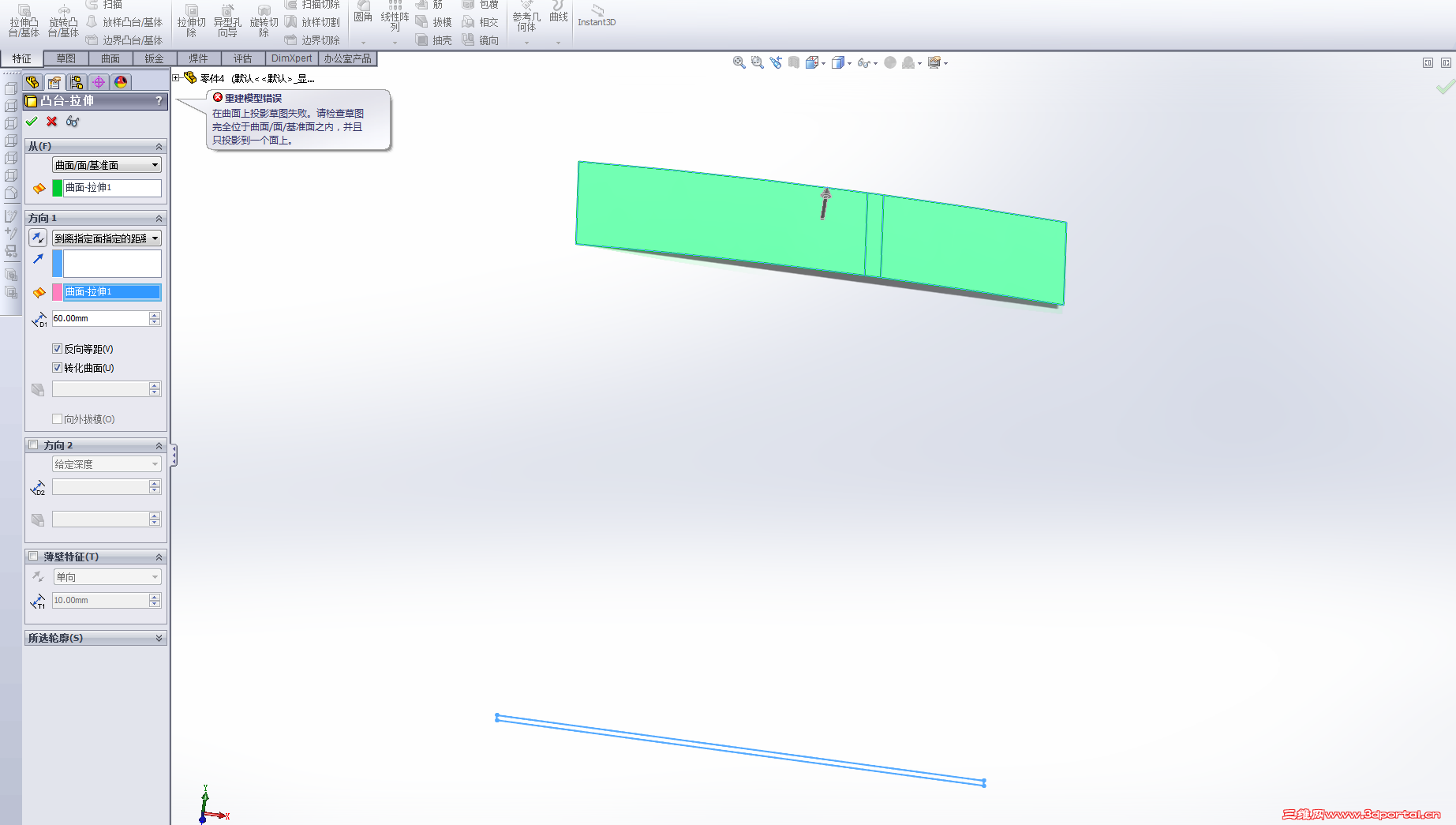Image resolution: width=1456 pixels, height=825 pixels.
Task: Open the View Orientation dropdown arrow
Action: pyautogui.click(x=823, y=63)
